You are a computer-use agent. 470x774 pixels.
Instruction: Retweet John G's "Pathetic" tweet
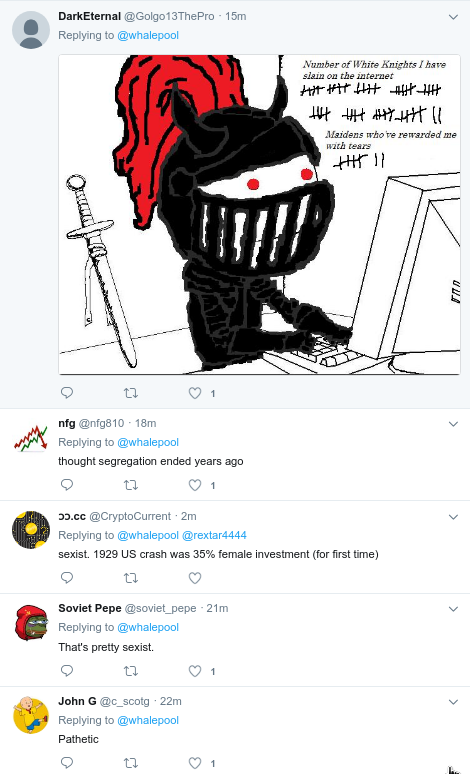pos(130,763)
